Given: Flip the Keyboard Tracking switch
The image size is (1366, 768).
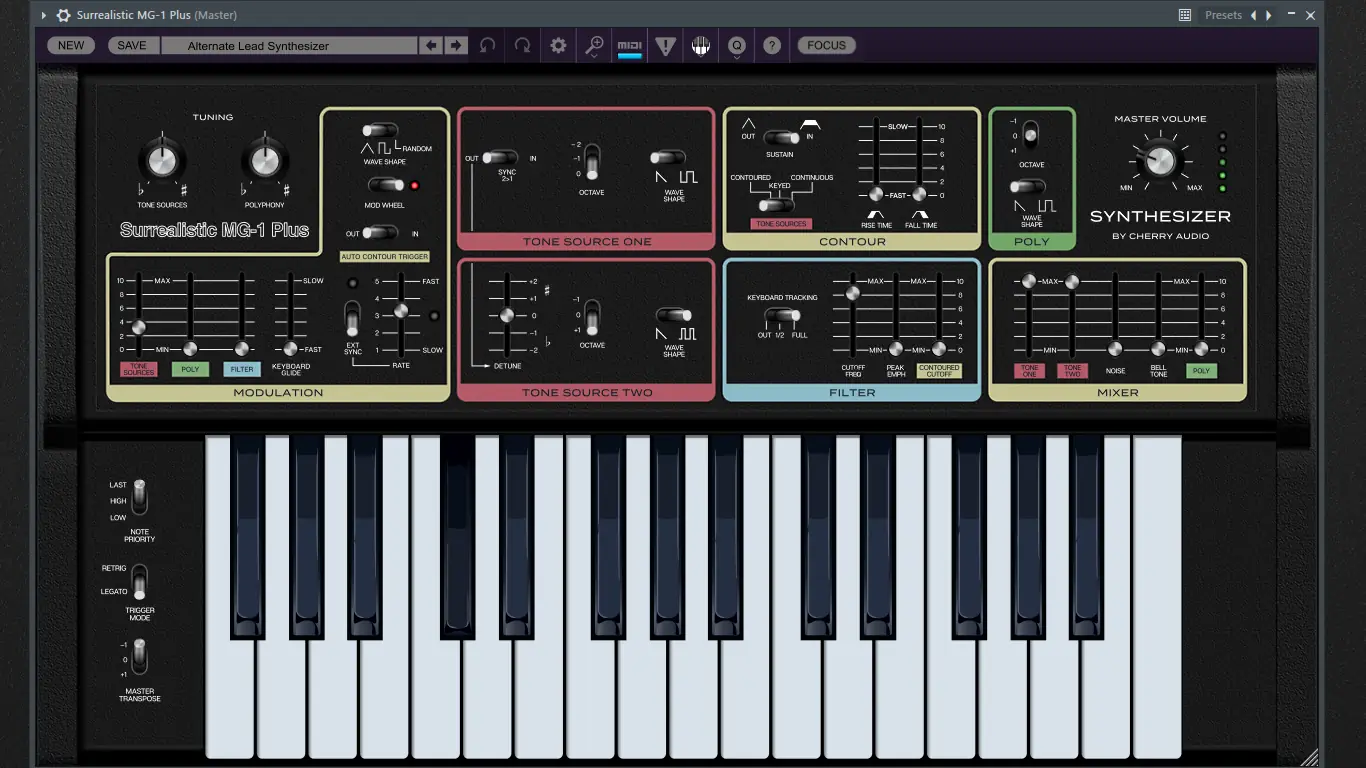Looking at the screenshot, I should click(x=782, y=316).
